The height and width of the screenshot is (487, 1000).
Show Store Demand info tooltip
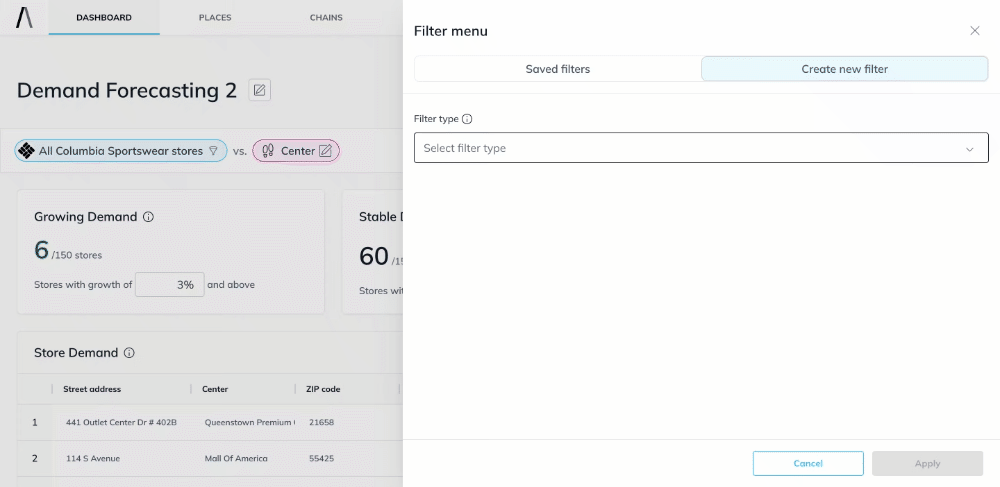(x=129, y=353)
